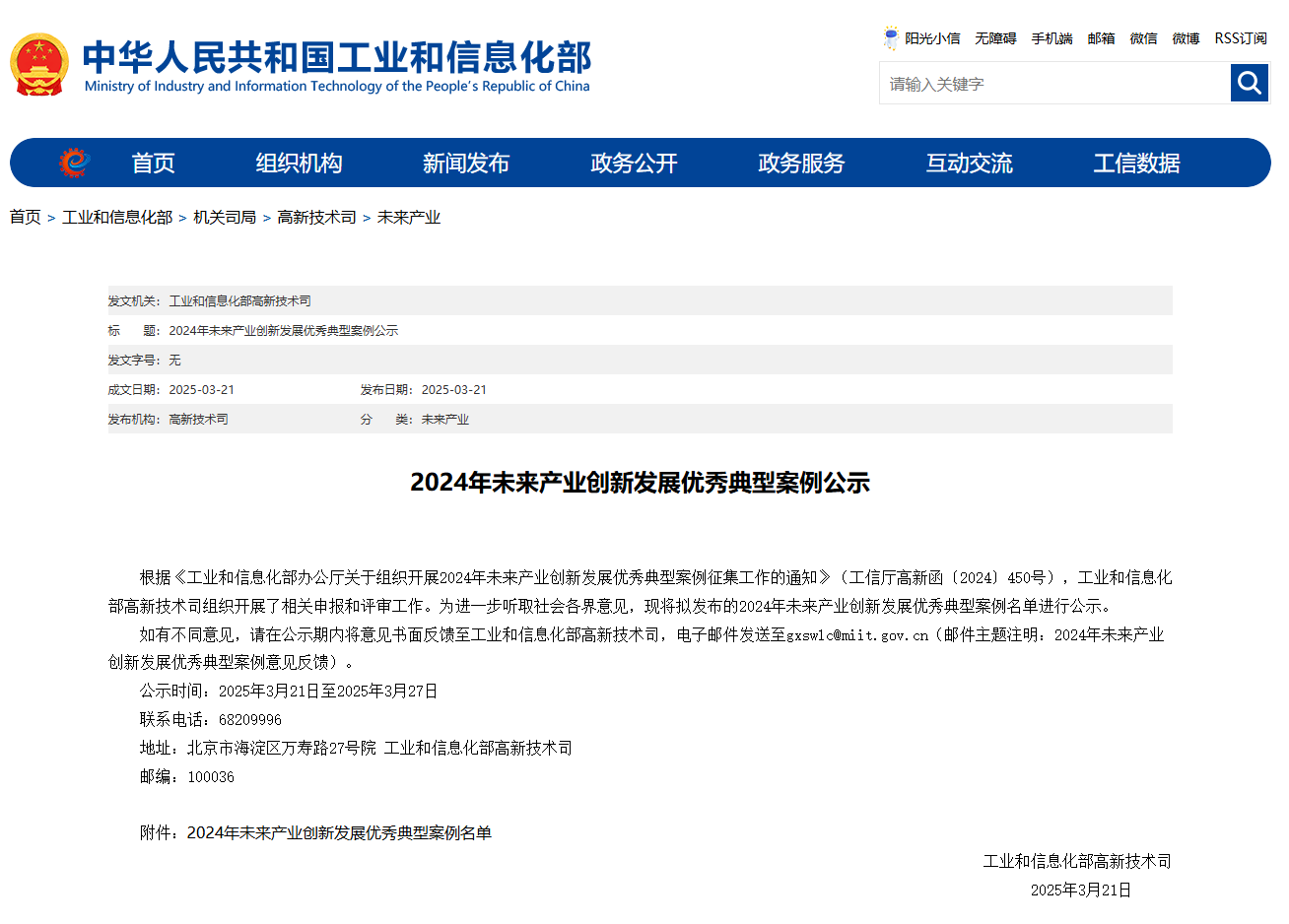Enable the 无障碍 accessibility mode
1289x924 pixels.
click(x=995, y=37)
